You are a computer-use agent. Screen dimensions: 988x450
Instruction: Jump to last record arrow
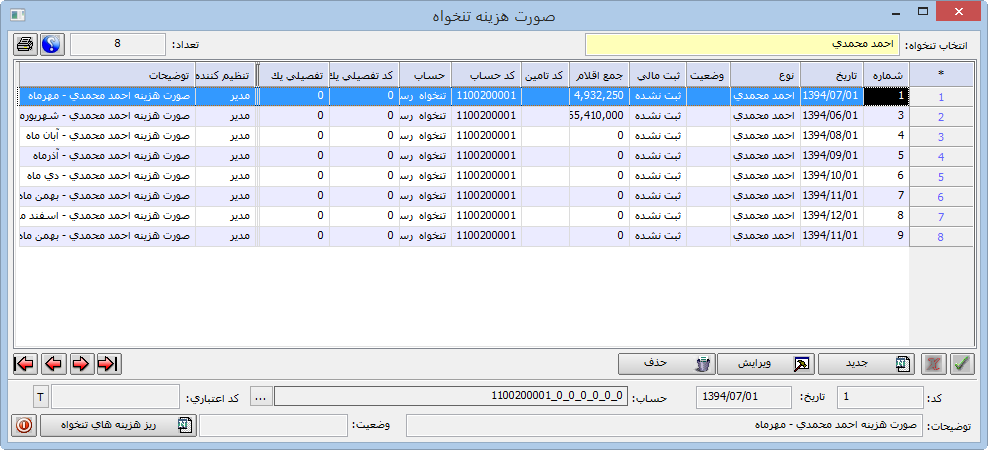108,364
